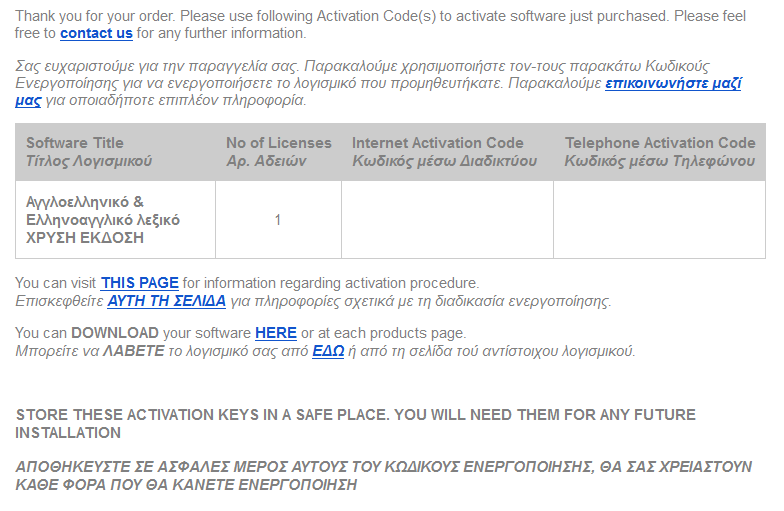Click the empty Telephone Activation Code cell
Screen dimensions: 784x511
(659, 220)
